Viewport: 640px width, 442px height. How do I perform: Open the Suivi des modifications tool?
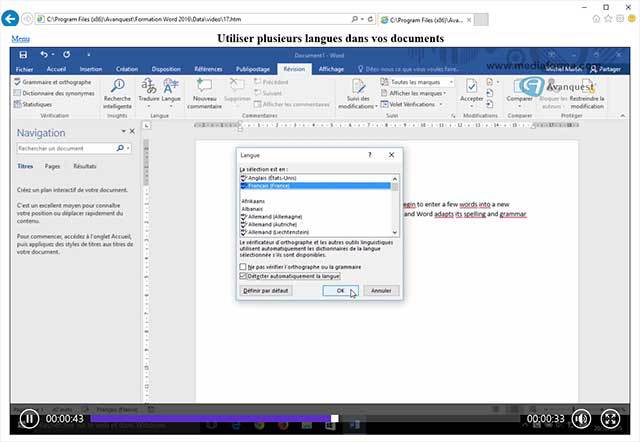(357, 93)
